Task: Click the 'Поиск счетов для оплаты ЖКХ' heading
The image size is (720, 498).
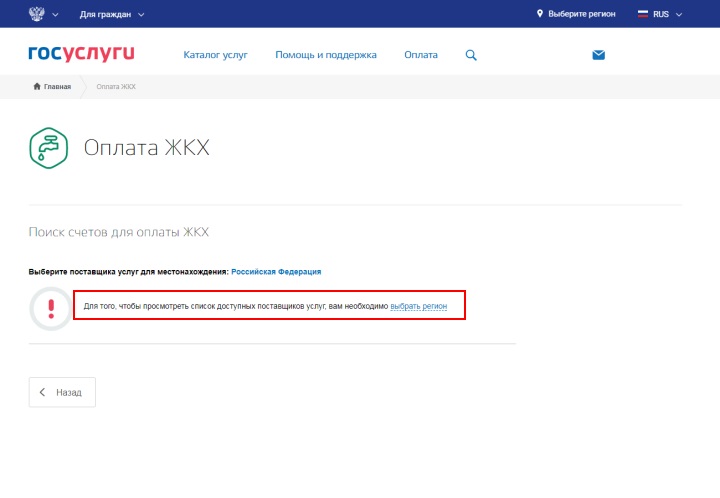Action: click(x=118, y=232)
